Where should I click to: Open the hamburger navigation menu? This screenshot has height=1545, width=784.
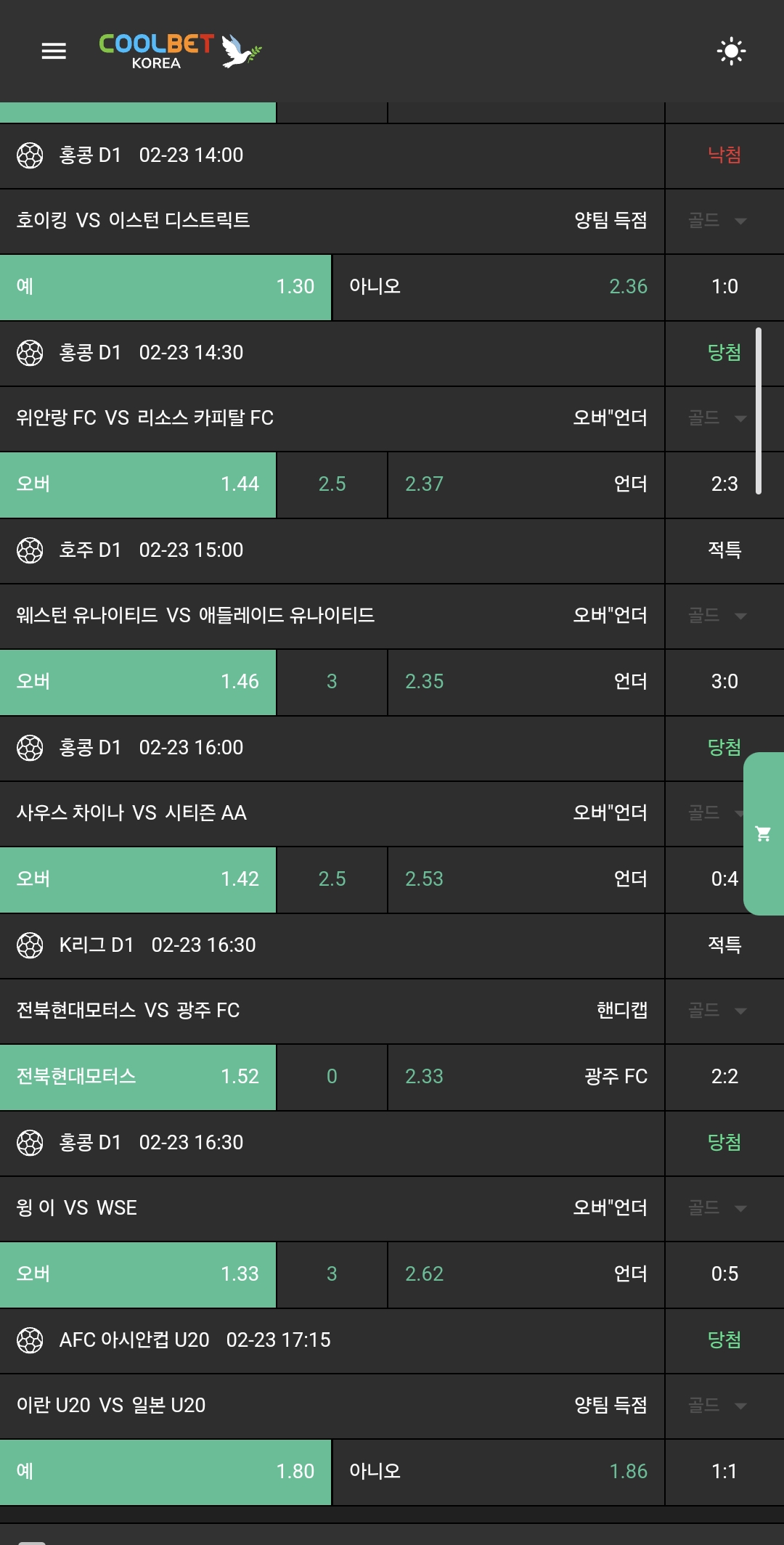[x=54, y=51]
